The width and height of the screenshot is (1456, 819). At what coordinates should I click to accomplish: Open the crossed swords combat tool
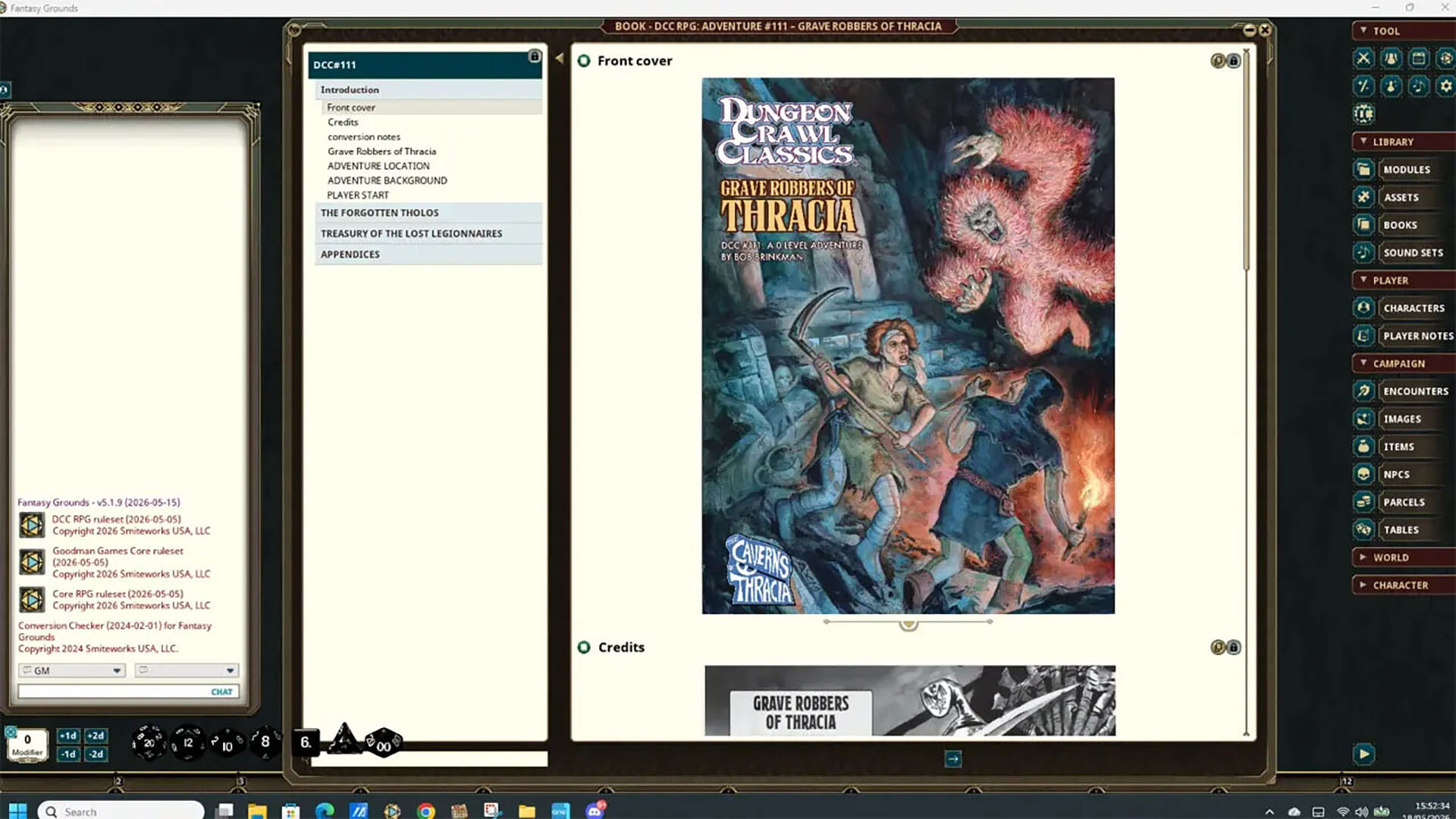[1363, 58]
